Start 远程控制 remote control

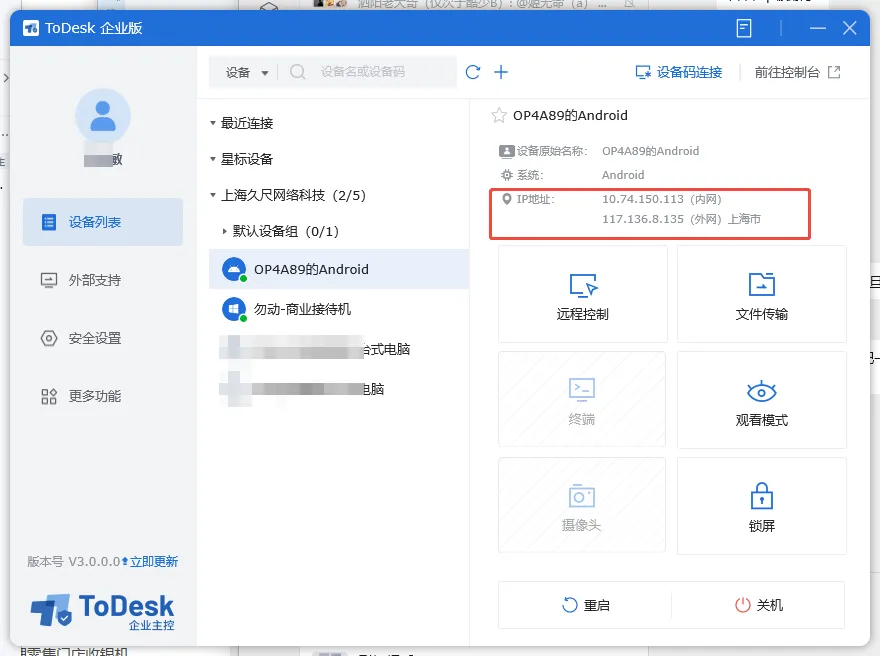pyautogui.click(x=583, y=294)
